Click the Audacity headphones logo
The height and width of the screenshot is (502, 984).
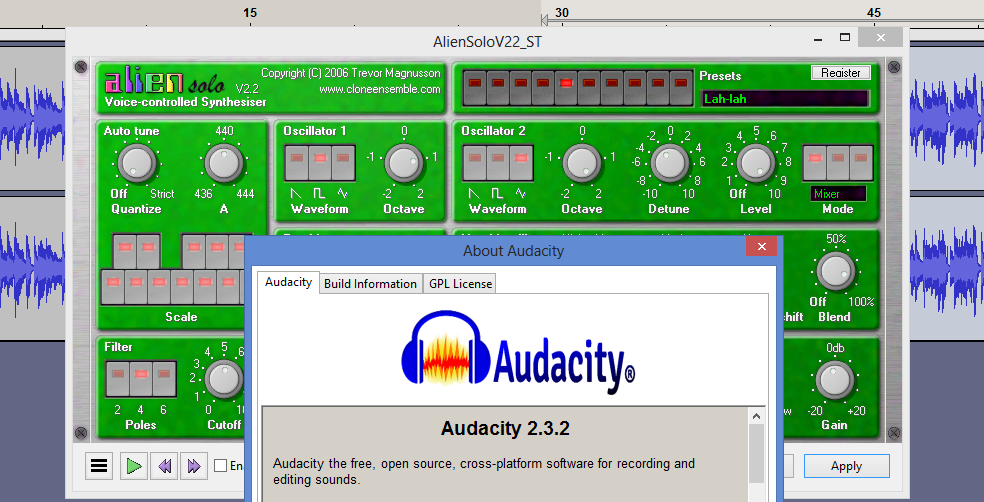click(446, 348)
